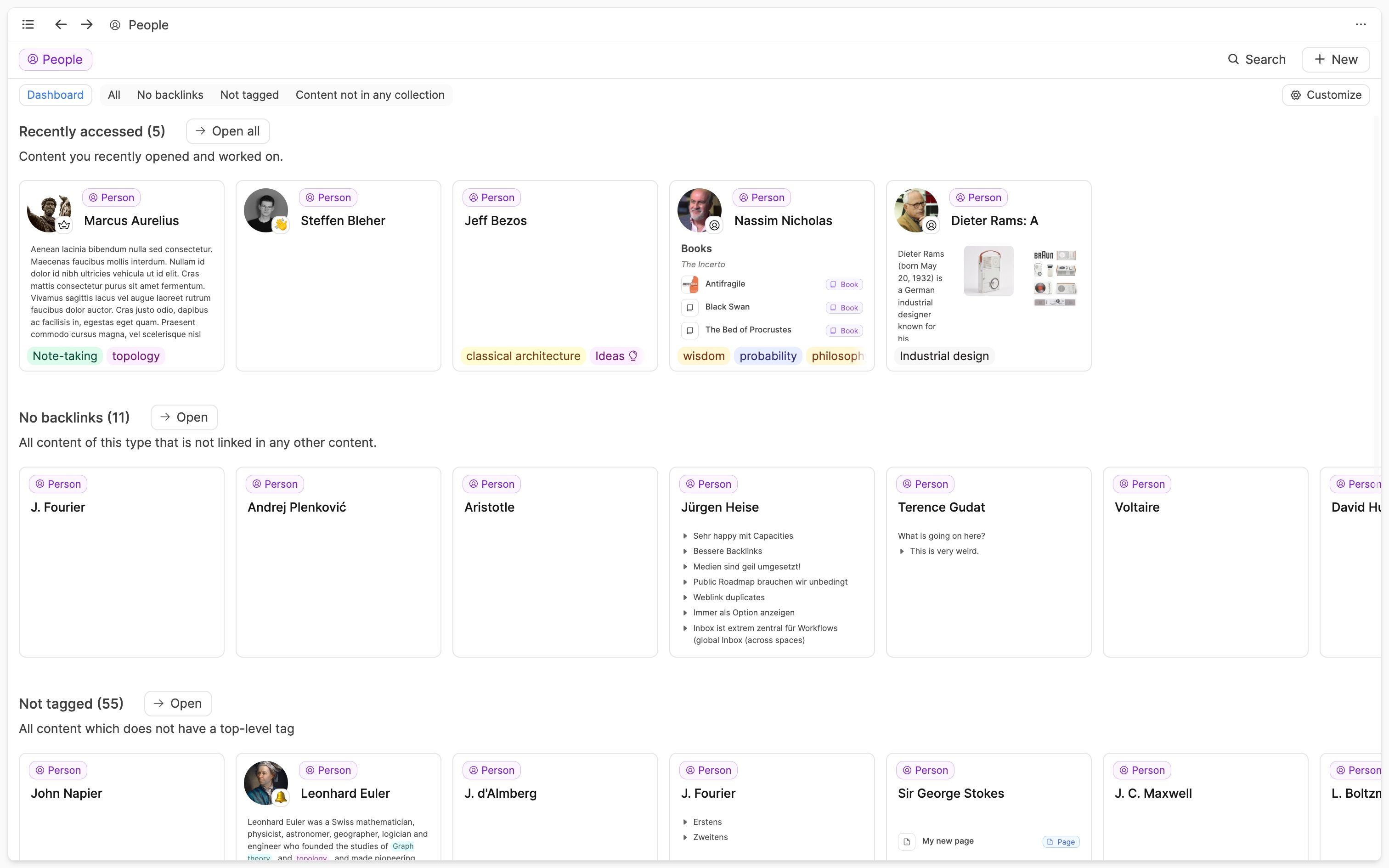Click the waving hand emoji on Steffen Bleher
The image size is (1389, 868).
pos(281,225)
